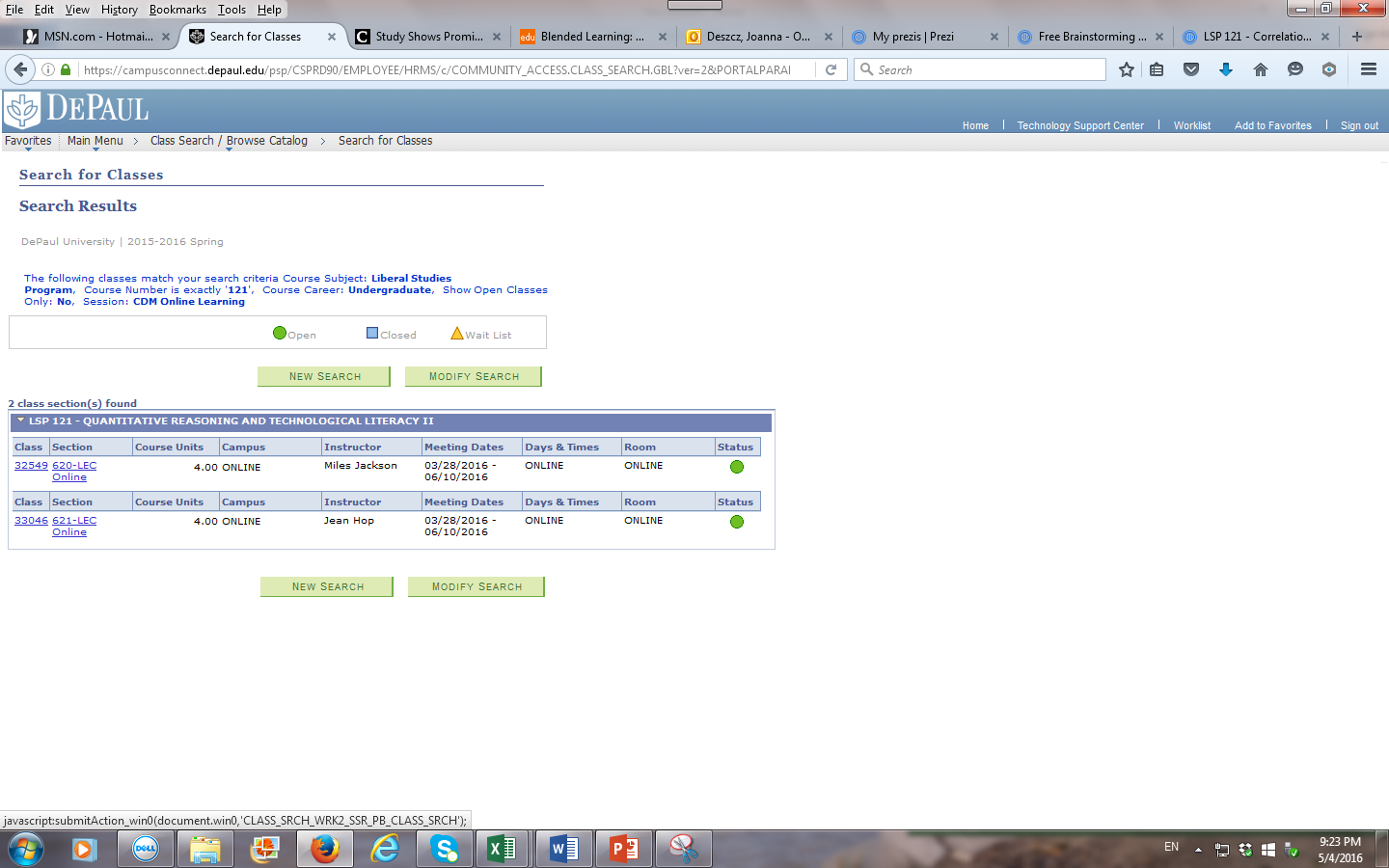The image size is (1389, 868).
Task: Open the Firefox downloads arrow icon
Action: (x=1226, y=69)
